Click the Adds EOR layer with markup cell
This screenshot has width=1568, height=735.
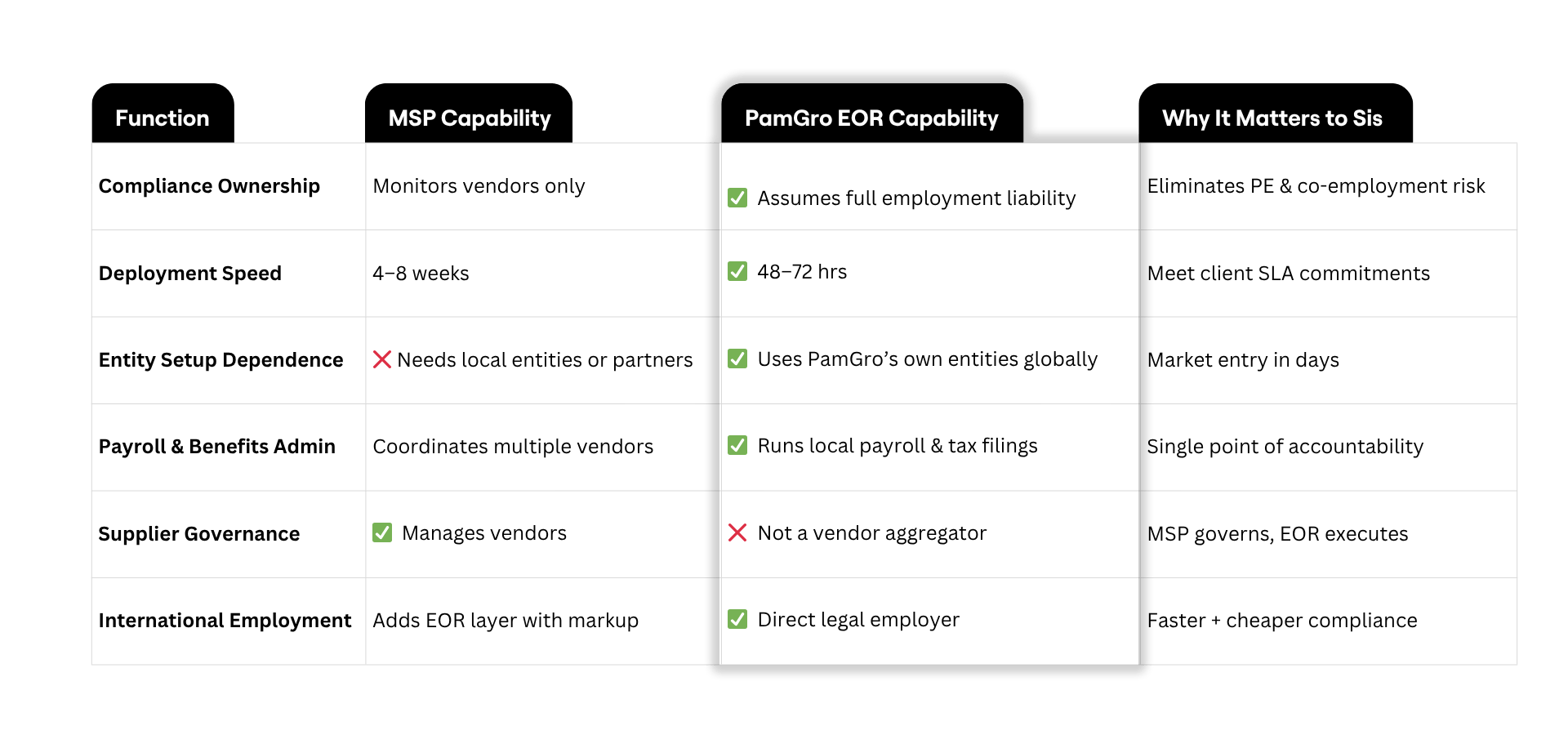pos(506,621)
